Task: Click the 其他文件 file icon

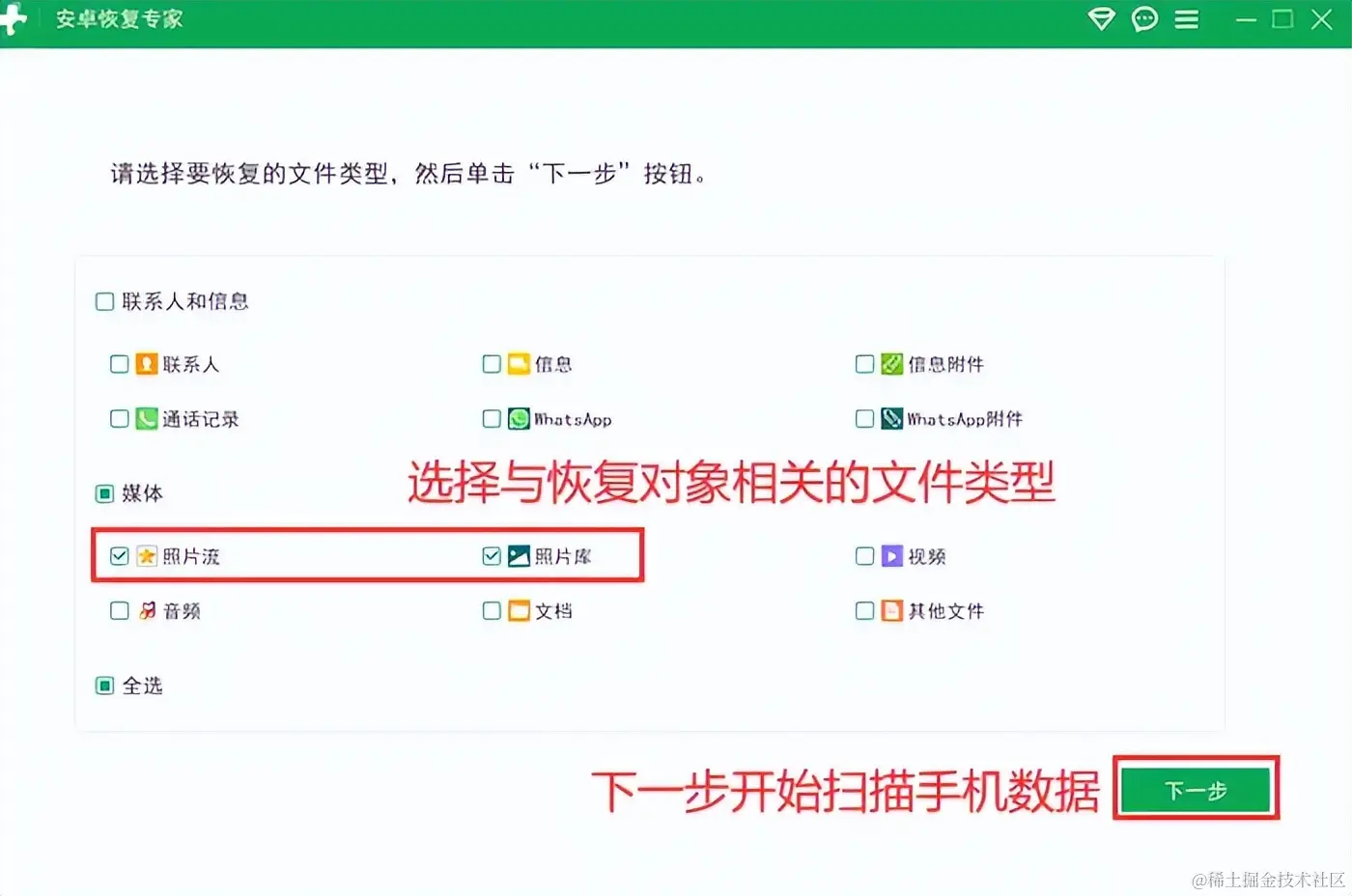Action: pos(891,611)
